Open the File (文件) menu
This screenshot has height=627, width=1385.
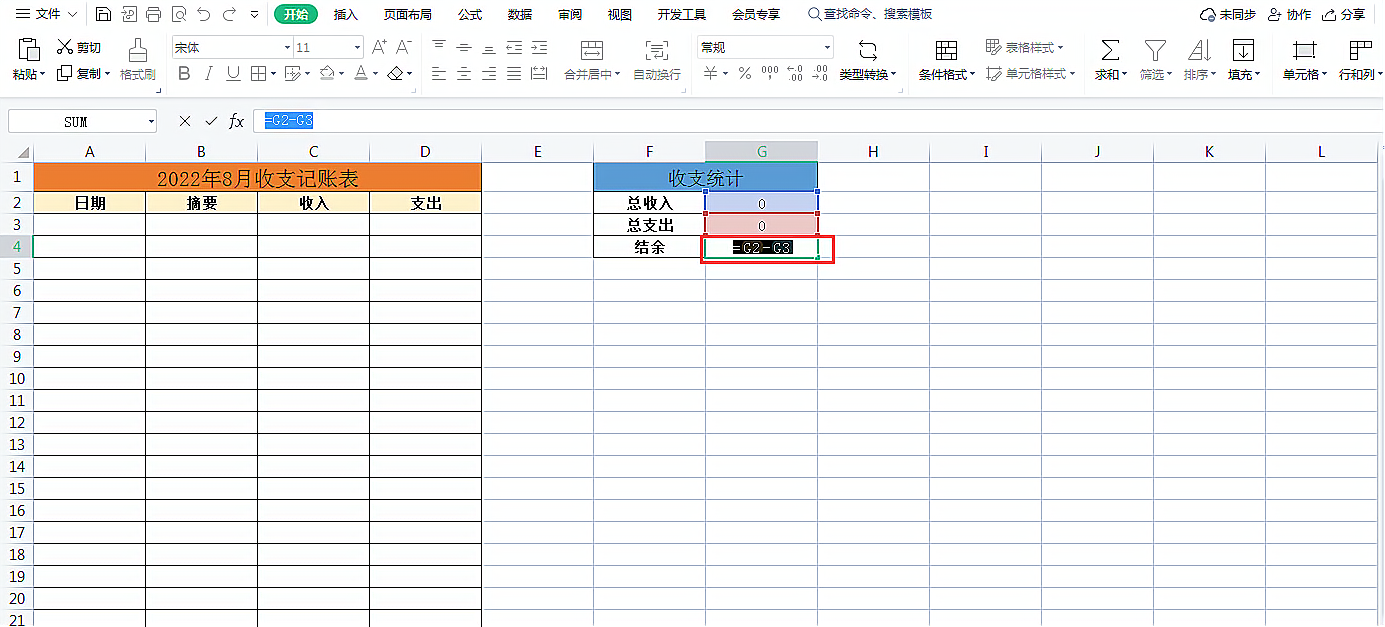(46, 14)
